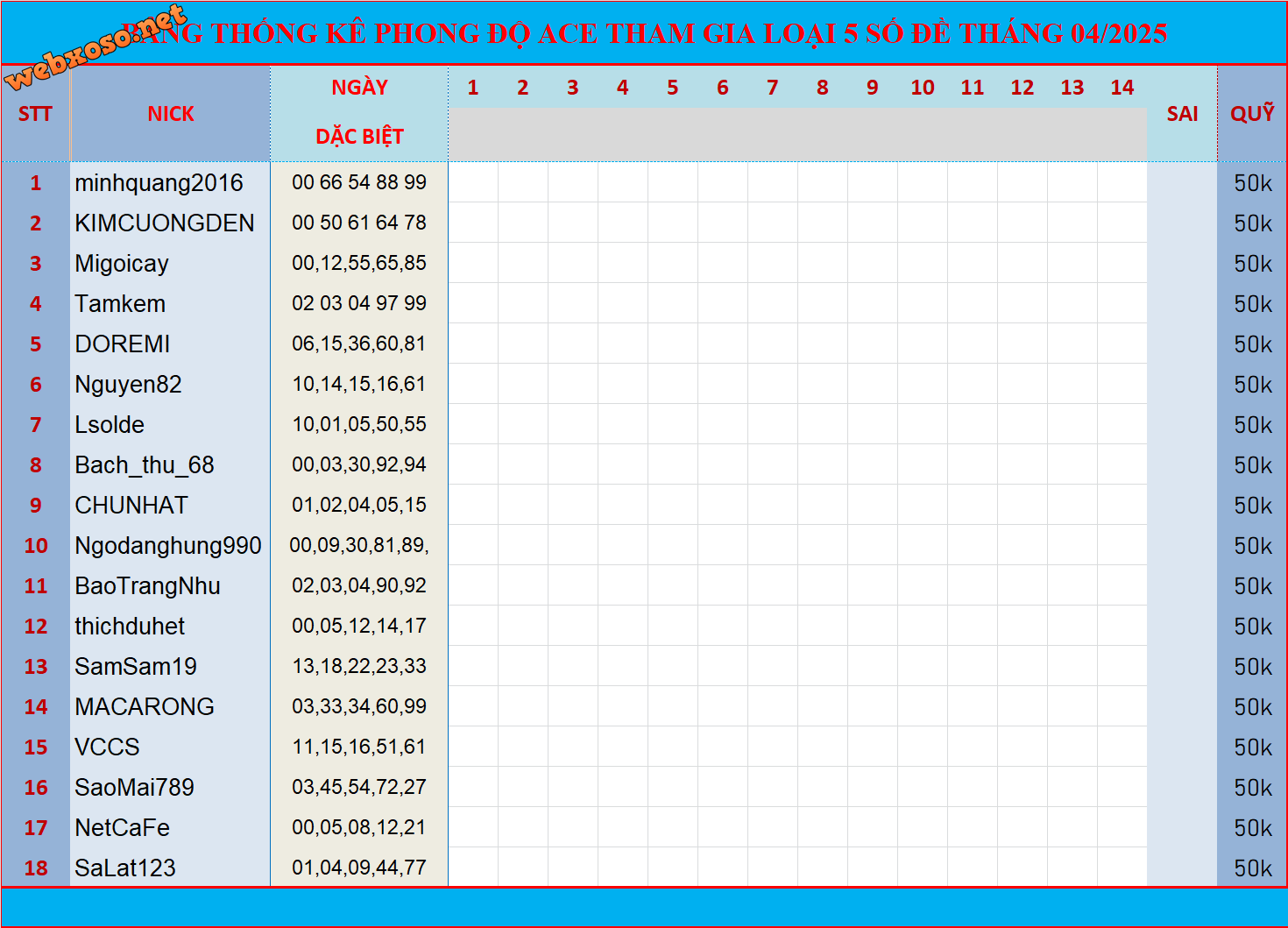Select nick Ngodanghung990

168,546
